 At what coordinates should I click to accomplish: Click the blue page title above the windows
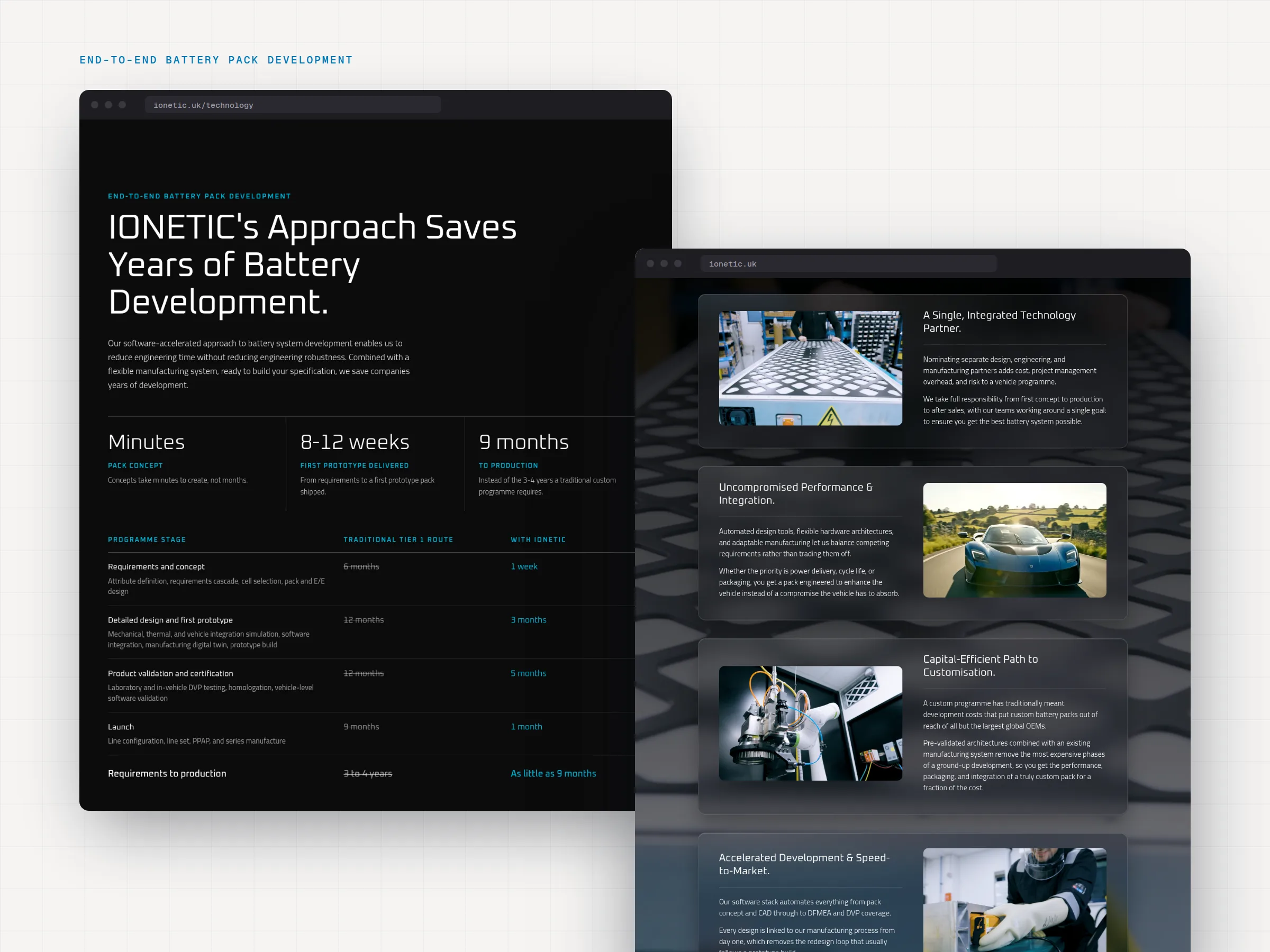216,60
